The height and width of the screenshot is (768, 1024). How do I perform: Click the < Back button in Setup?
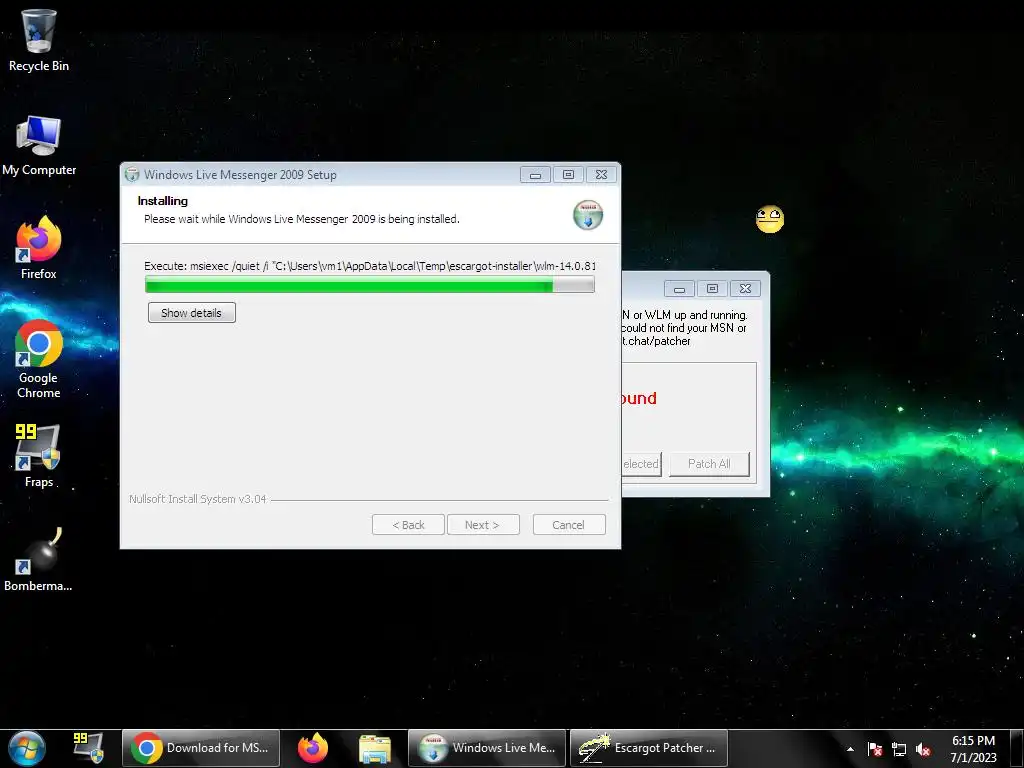(408, 525)
